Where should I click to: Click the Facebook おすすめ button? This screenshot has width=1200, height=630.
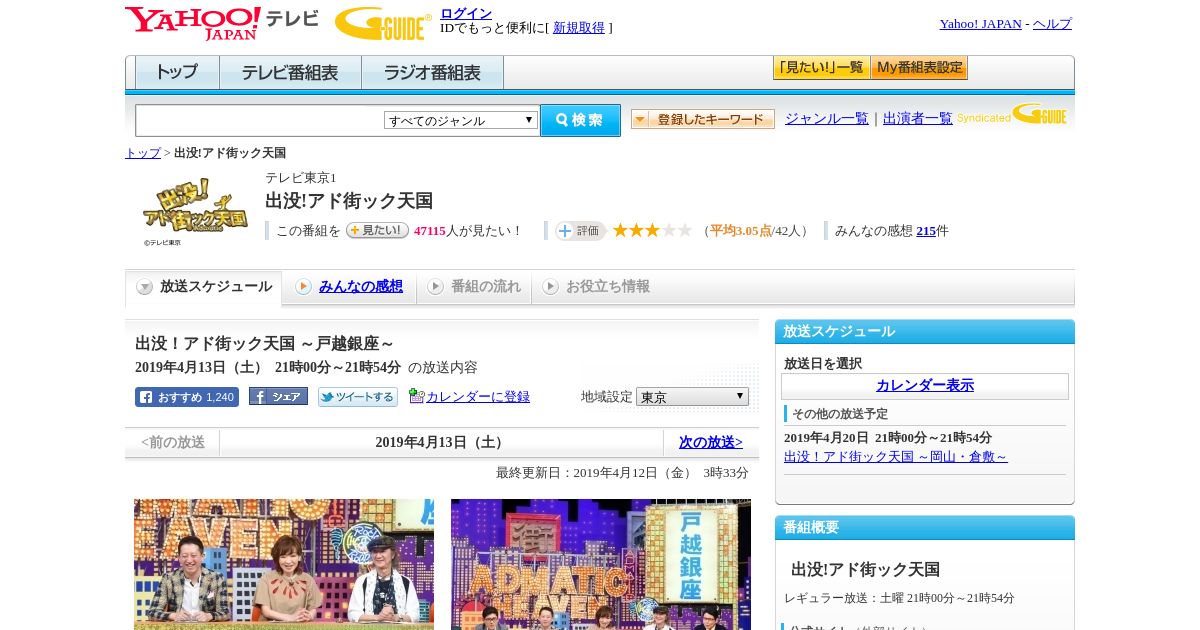(187, 397)
